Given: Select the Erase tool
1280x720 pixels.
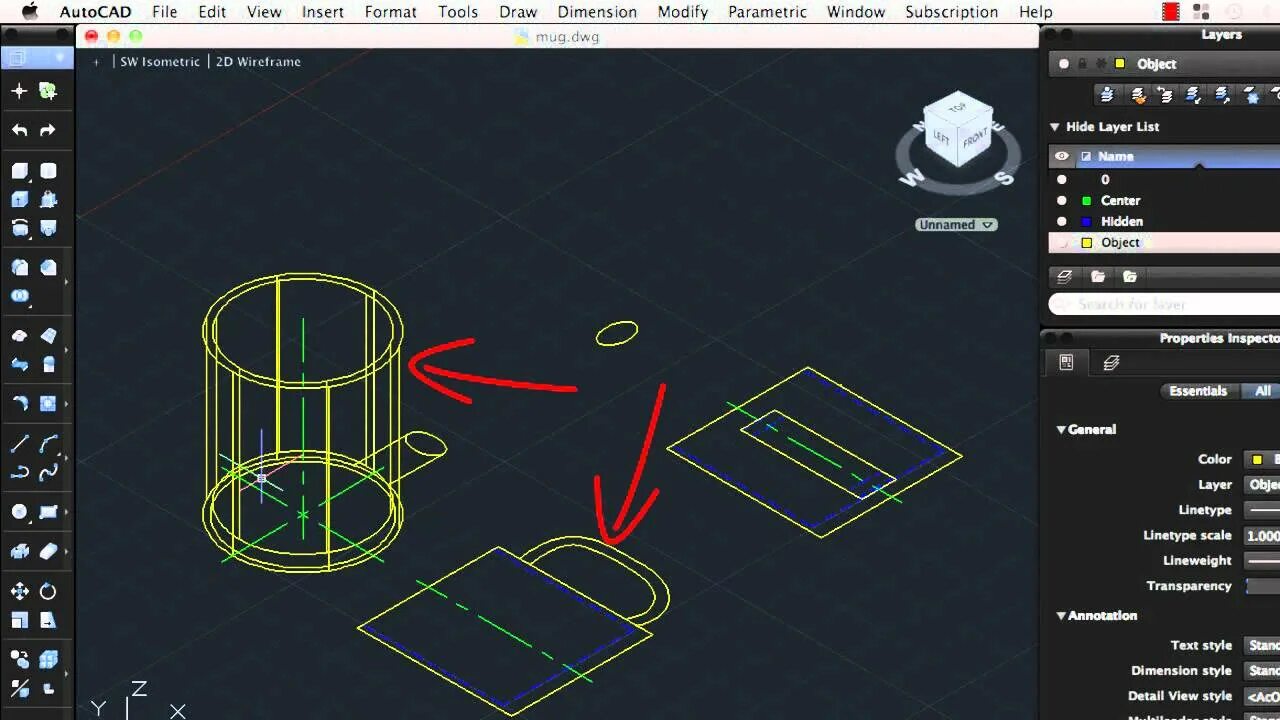Looking at the screenshot, I should click(x=48, y=551).
